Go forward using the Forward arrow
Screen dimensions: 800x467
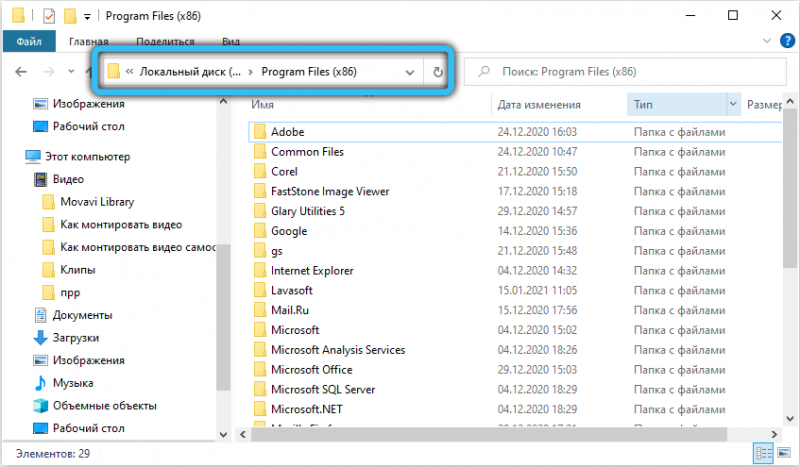click(x=48, y=72)
